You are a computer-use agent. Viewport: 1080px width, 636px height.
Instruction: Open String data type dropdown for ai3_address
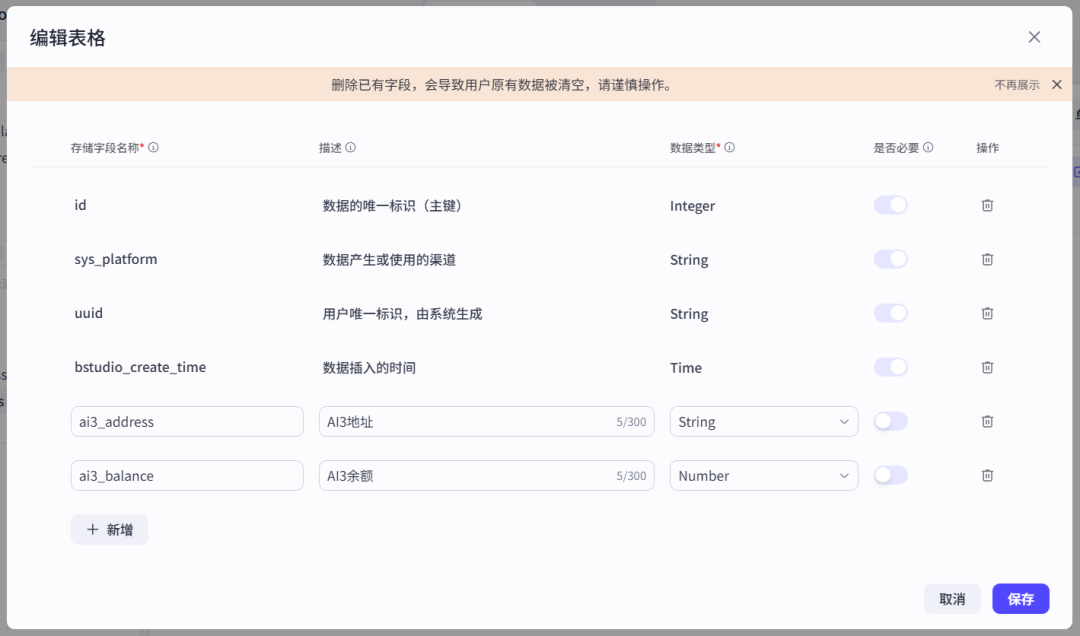(x=764, y=422)
